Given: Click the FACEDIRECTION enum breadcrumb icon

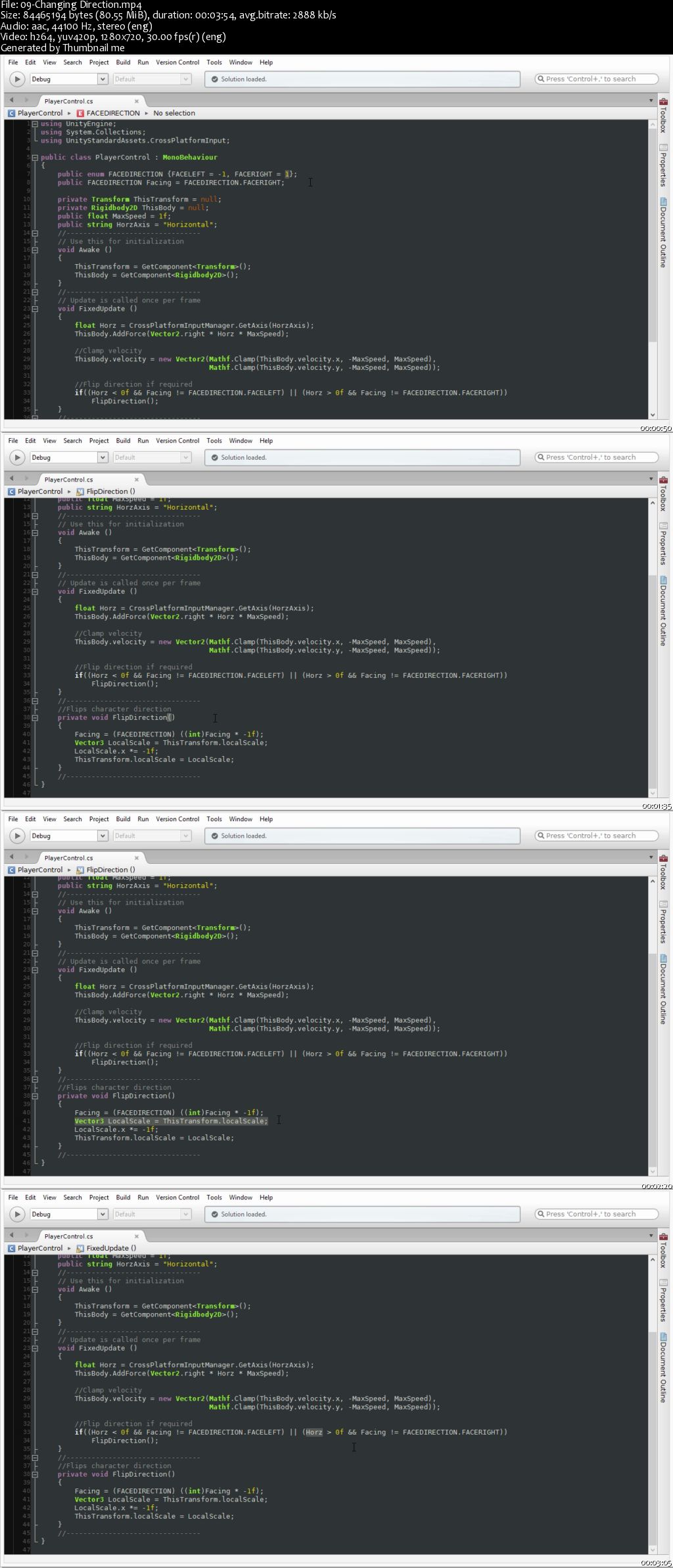Looking at the screenshot, I should pyautogui.click(x=80, y=114).
